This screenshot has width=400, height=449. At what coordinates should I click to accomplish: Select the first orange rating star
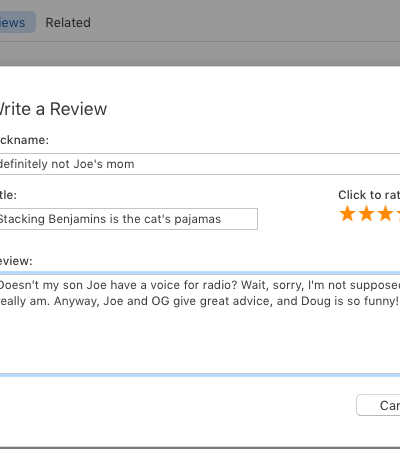347,213
